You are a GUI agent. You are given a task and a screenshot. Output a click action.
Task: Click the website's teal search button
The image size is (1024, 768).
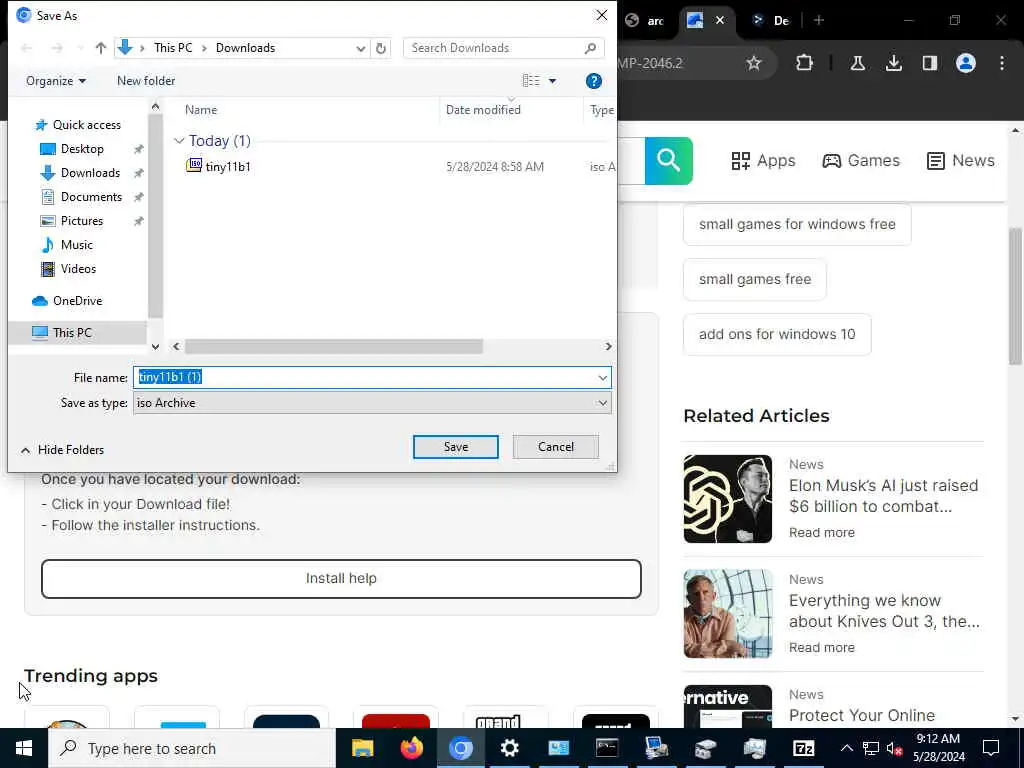point(669,161)
